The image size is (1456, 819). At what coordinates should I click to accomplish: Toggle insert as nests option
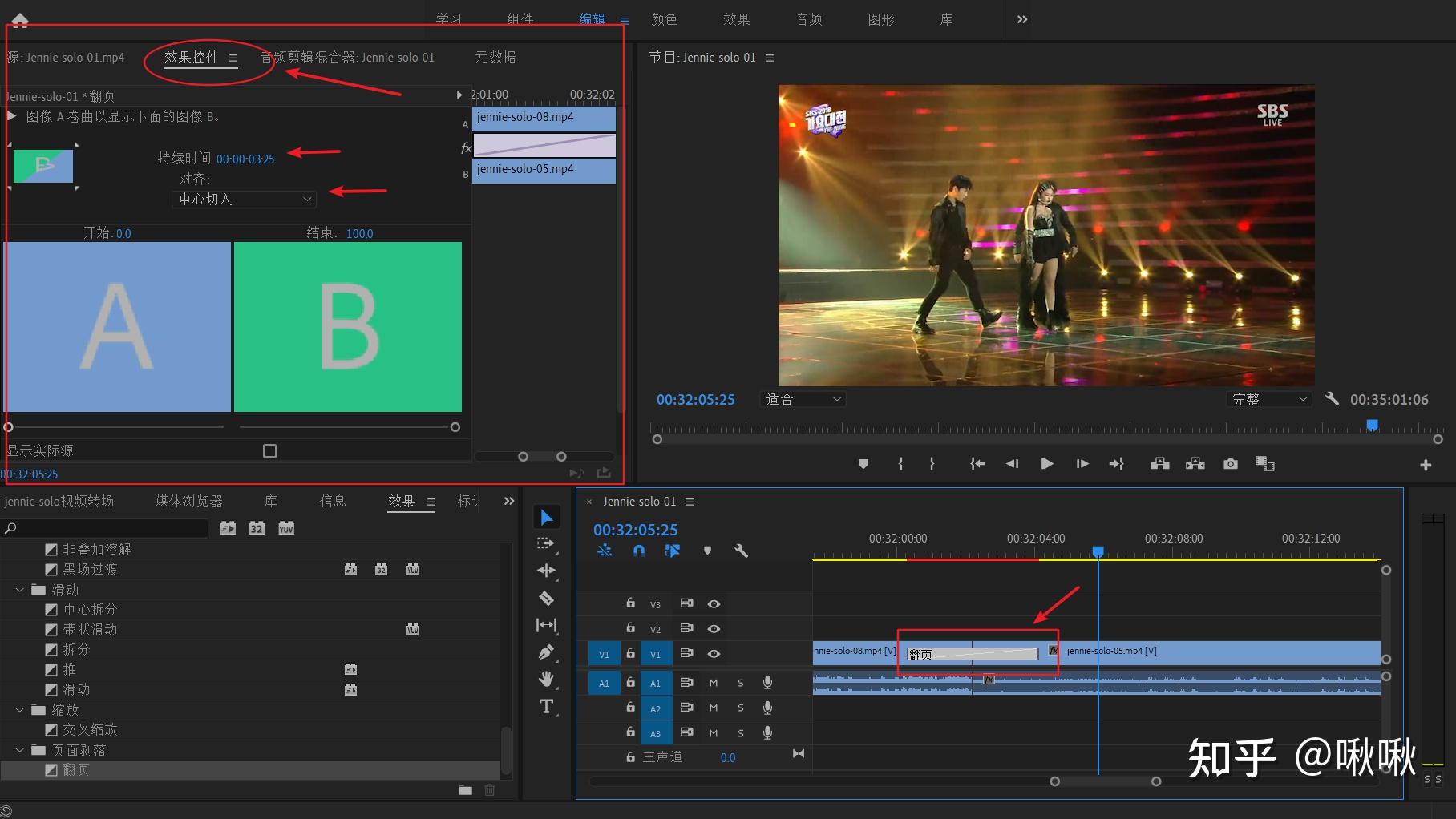(x=605, y=551)
